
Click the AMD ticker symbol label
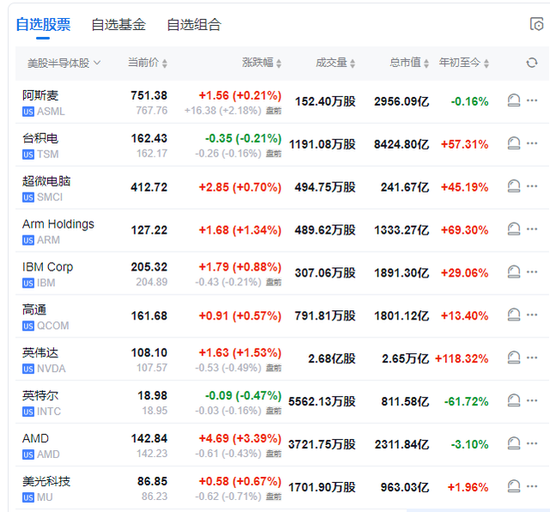pyautogui.click(x=48, y=454)
